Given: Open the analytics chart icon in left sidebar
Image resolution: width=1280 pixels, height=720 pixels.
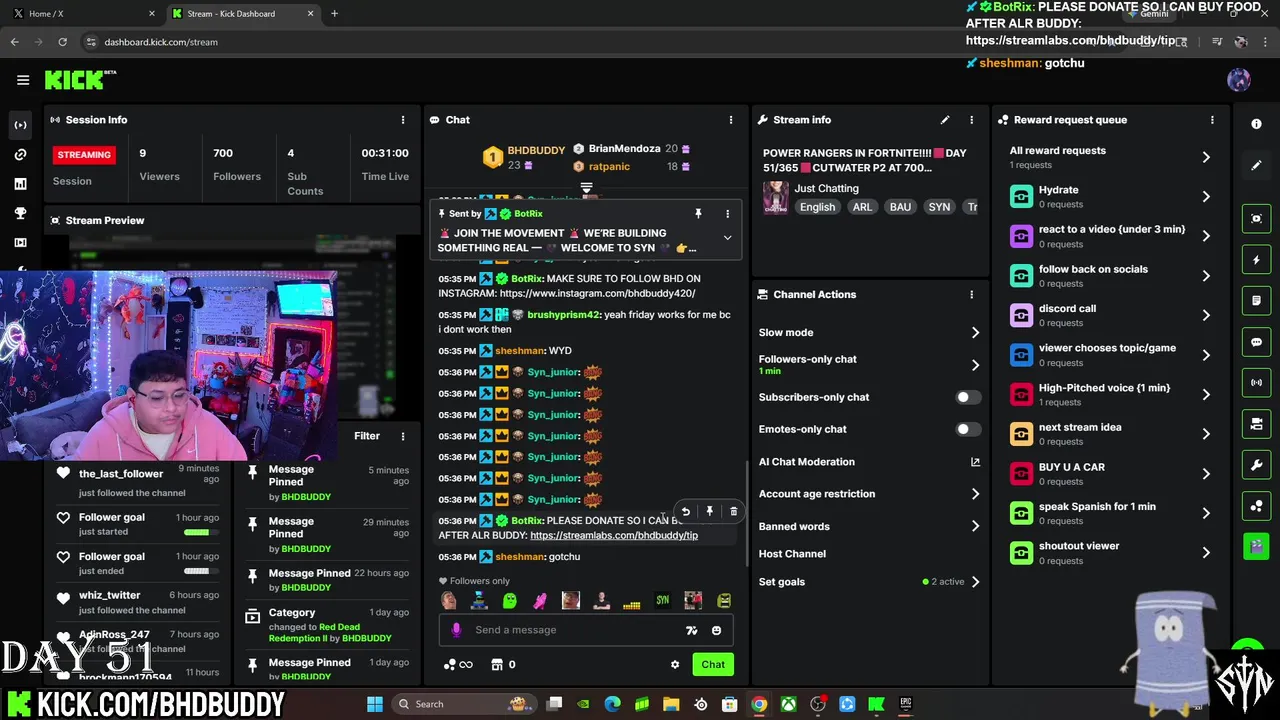Looking at the screenshot, I should click(20, 184).
